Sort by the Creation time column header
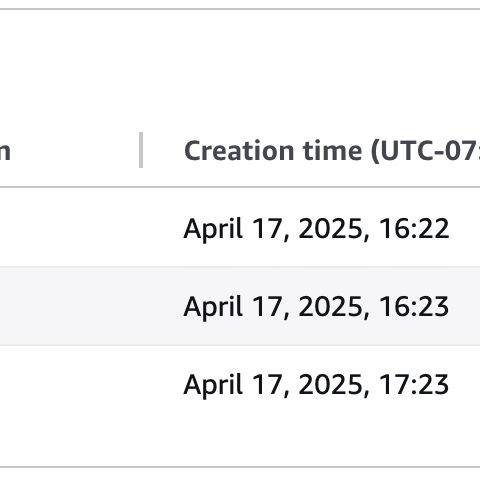 [332, 151]
